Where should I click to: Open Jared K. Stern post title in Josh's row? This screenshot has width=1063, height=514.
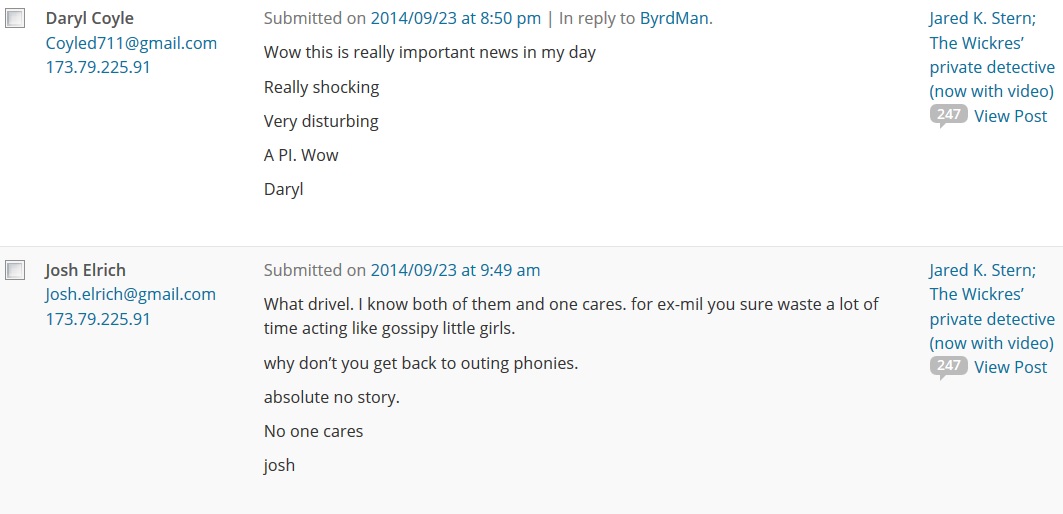coord(991,306)
